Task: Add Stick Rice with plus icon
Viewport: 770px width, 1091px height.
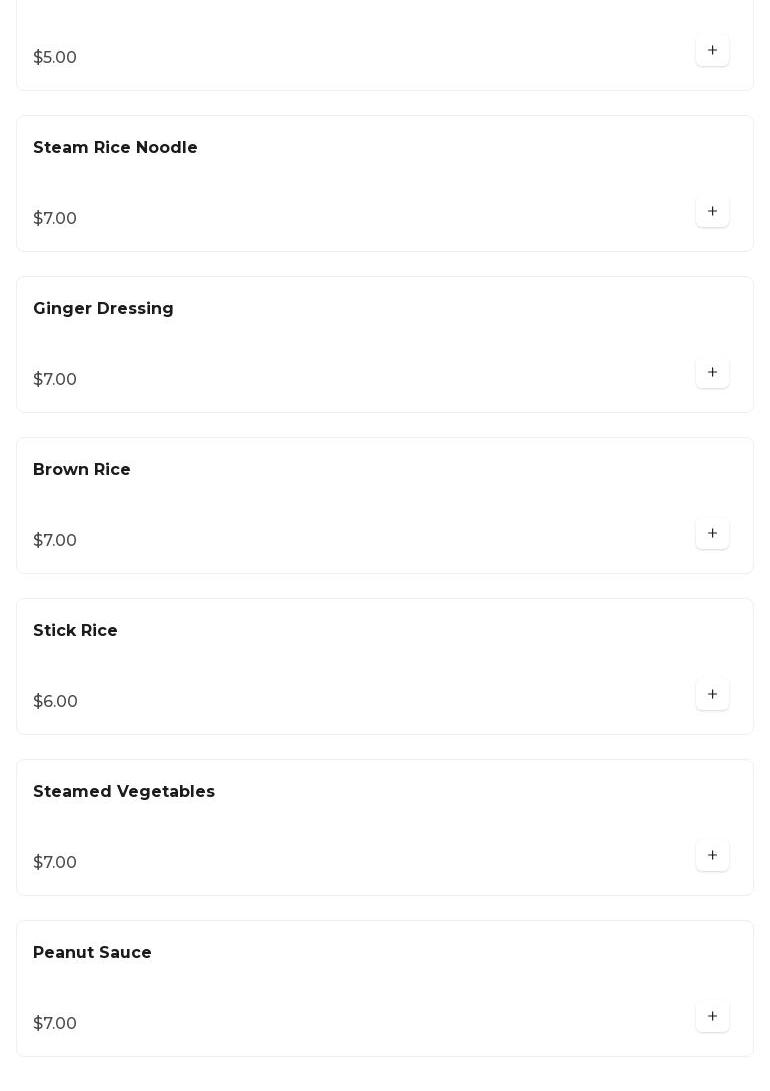Action: click(x=712, y=695)
